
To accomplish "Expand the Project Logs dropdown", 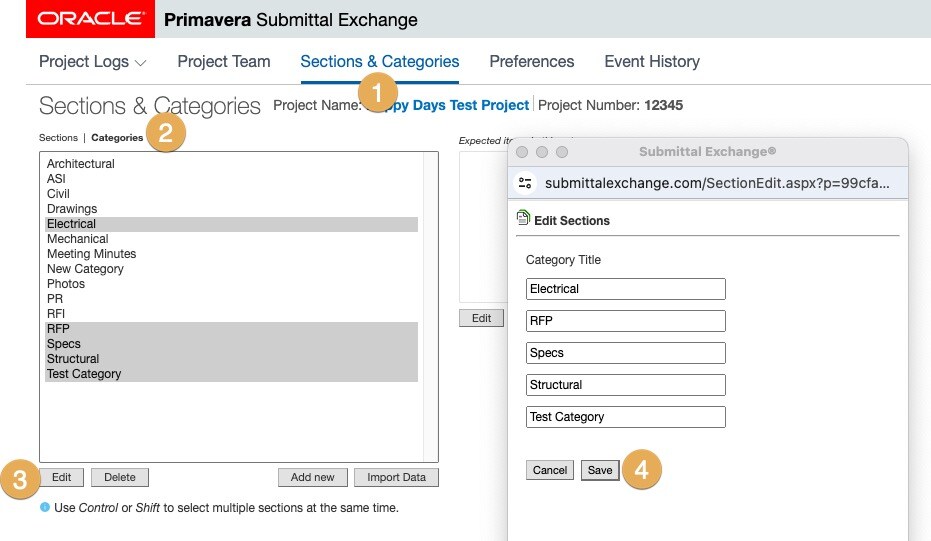I will [92, 61].
